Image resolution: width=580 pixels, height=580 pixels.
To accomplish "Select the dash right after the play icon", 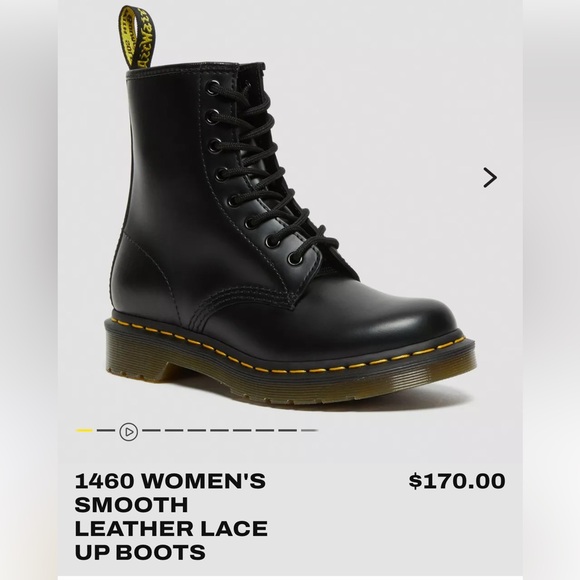I will point(151,430).
